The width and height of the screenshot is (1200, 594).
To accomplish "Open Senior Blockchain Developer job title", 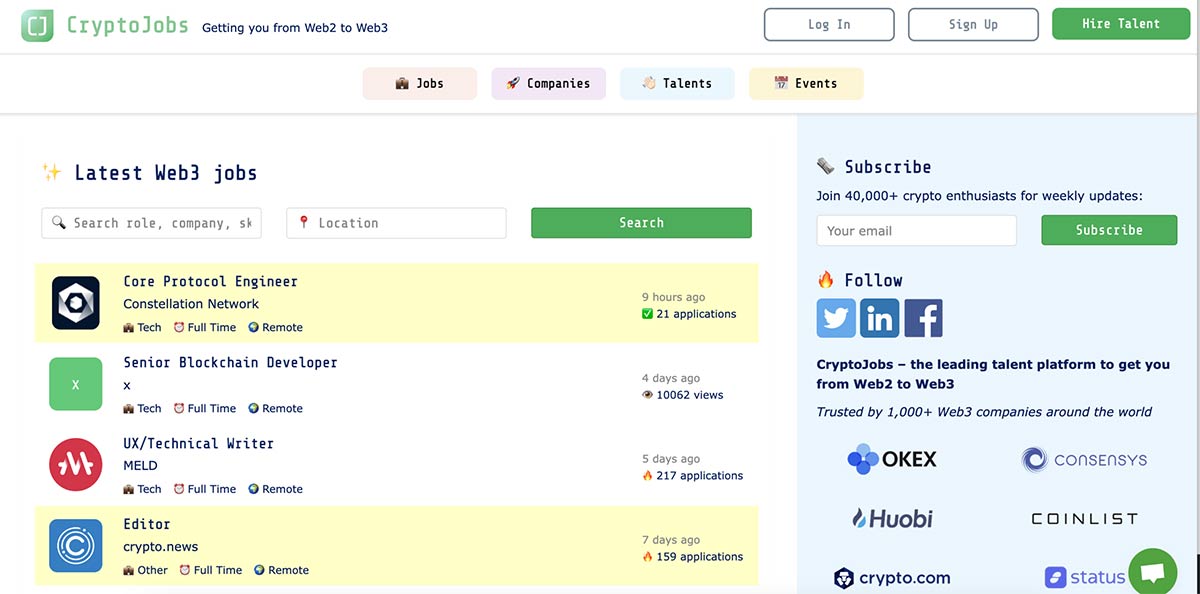I will pos(230,363).
